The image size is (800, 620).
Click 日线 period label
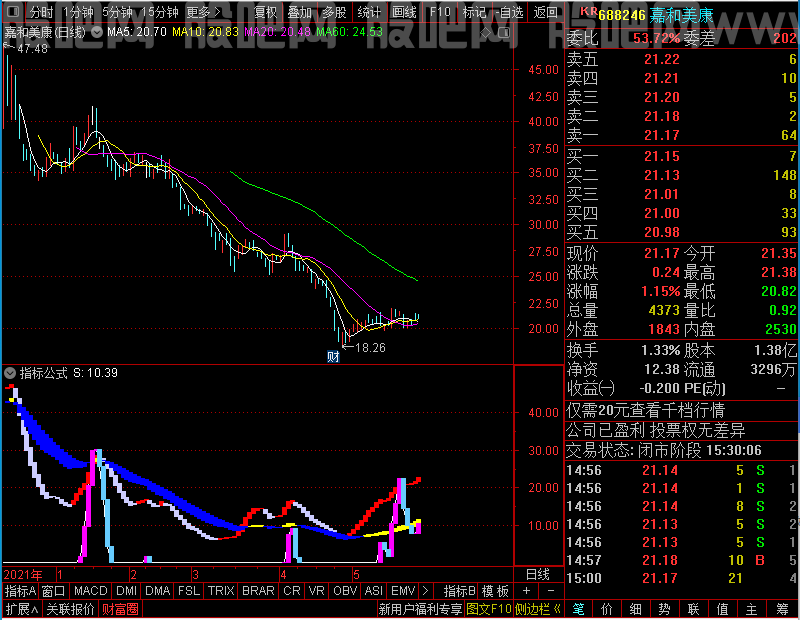coord(538,575)
